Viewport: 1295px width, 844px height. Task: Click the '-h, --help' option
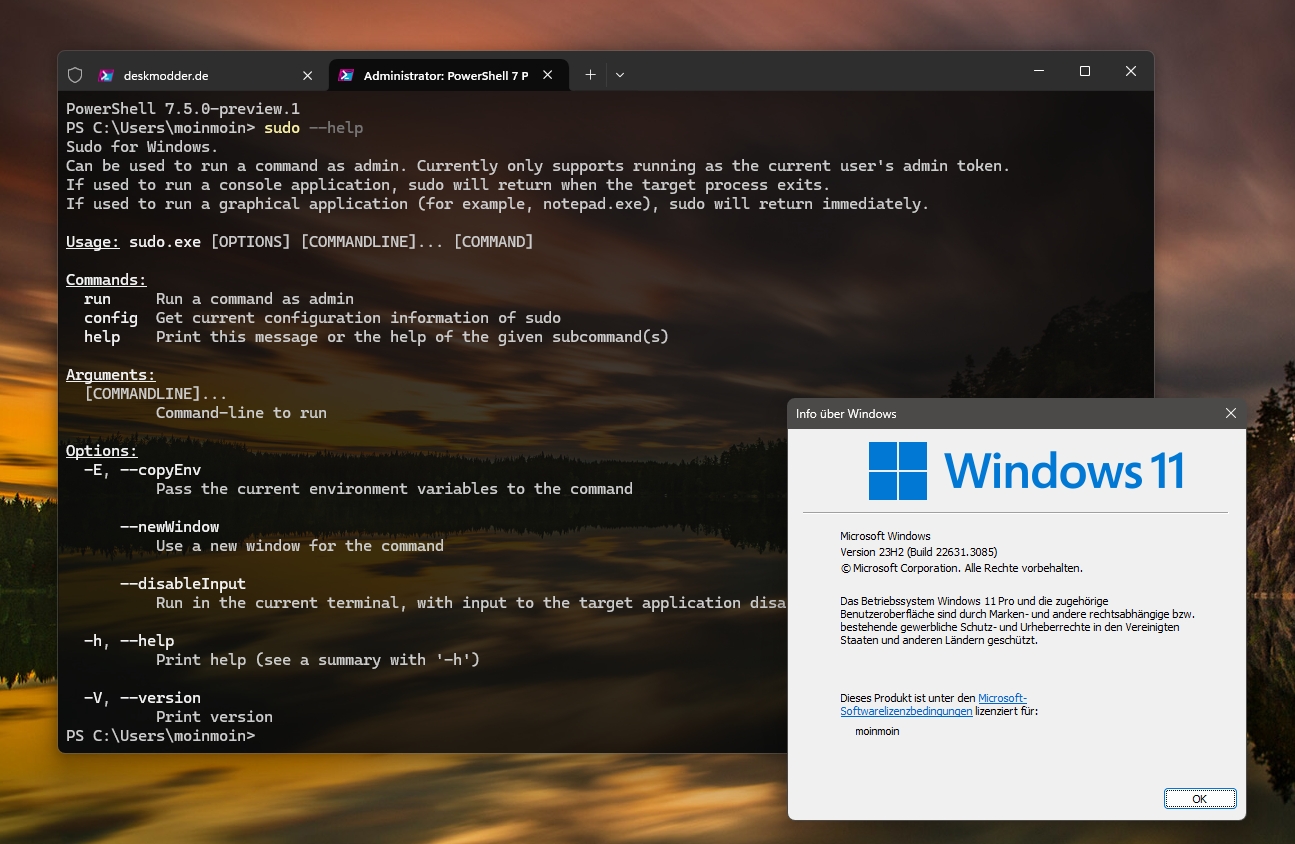tap(129, 641)
